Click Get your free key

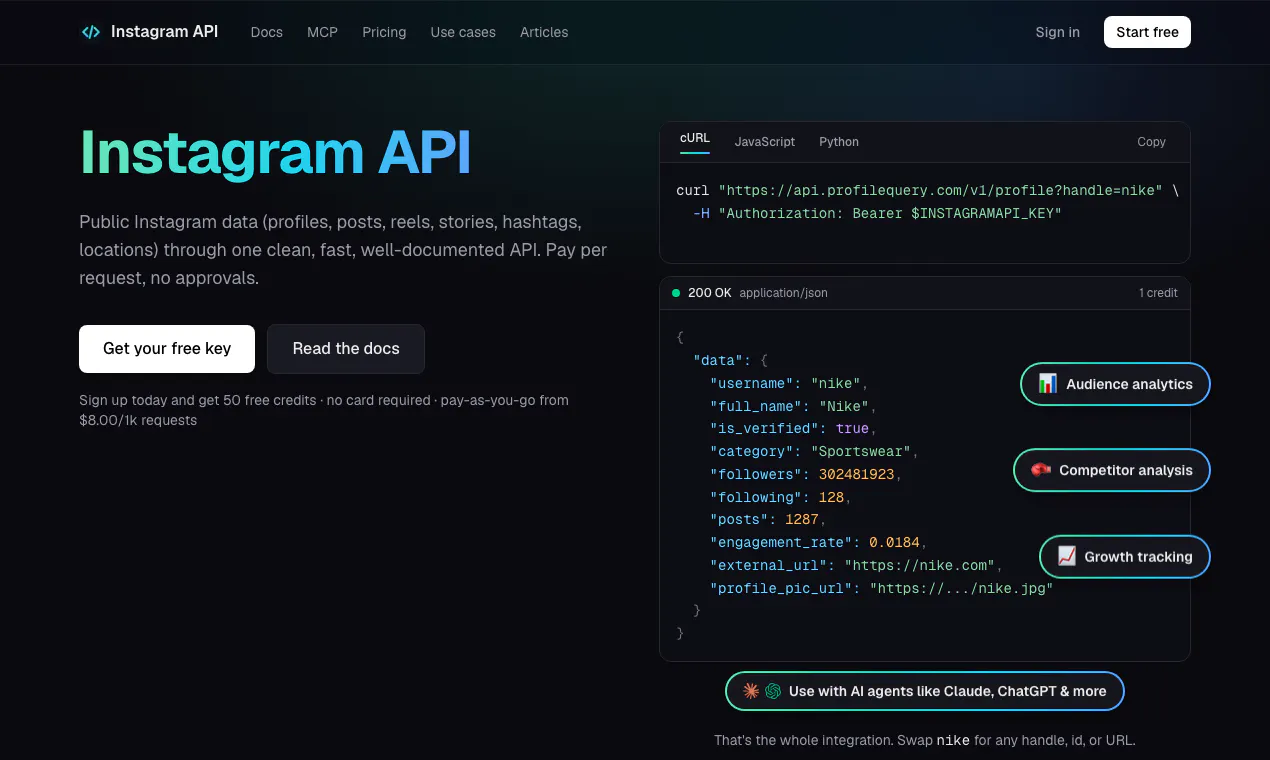(x=167, y=349)
